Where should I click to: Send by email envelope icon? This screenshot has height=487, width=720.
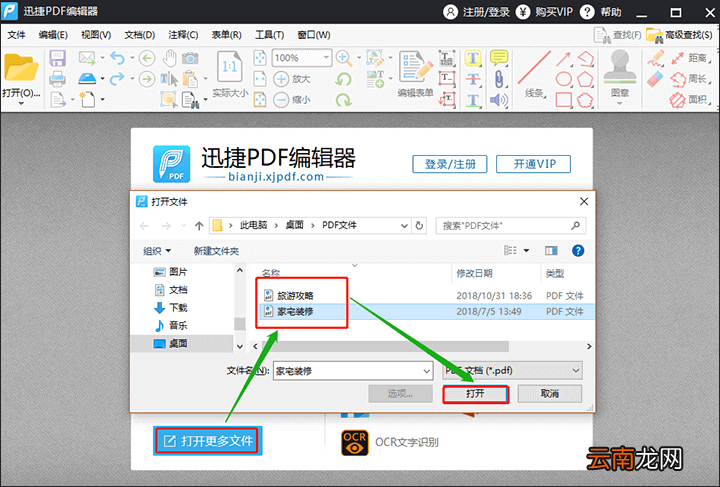point(87,58)
